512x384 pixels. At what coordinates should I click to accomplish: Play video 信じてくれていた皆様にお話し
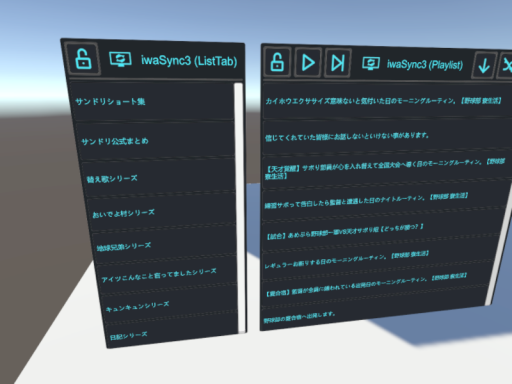pyautogui.click(x=387, y=135)
